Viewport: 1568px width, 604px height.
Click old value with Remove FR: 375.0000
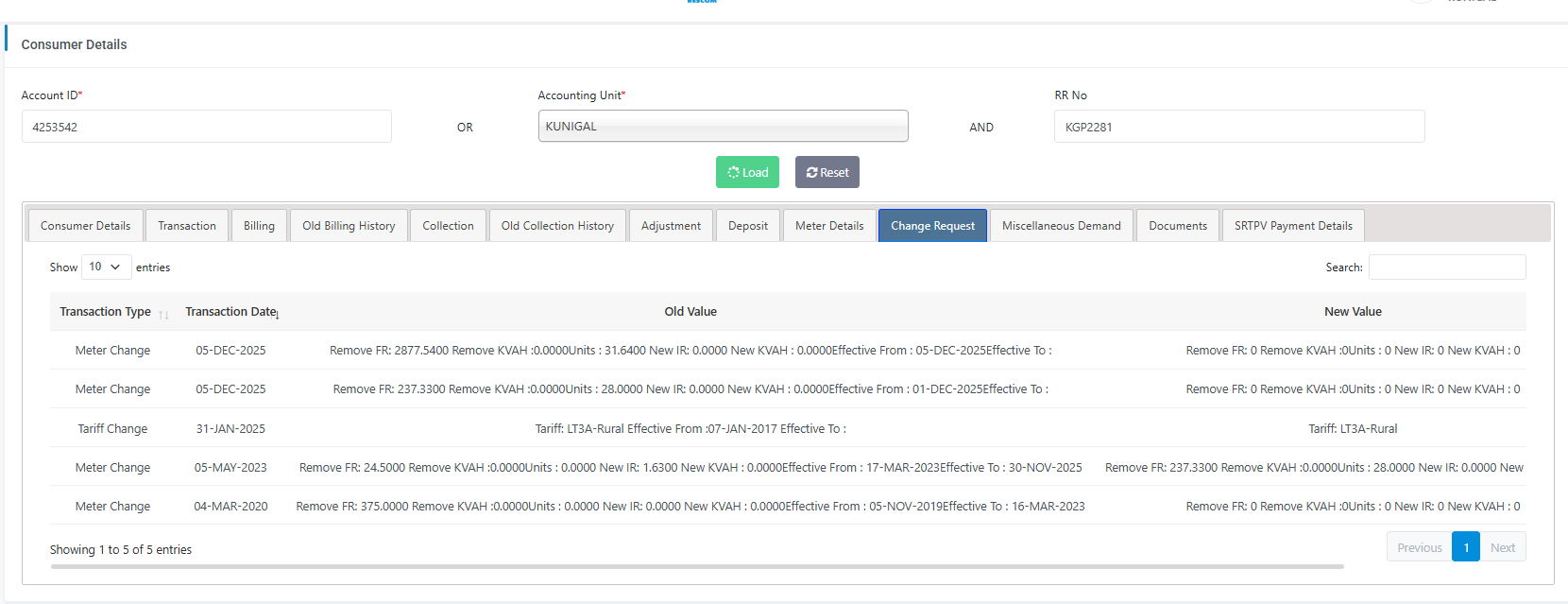coord(690,506)
